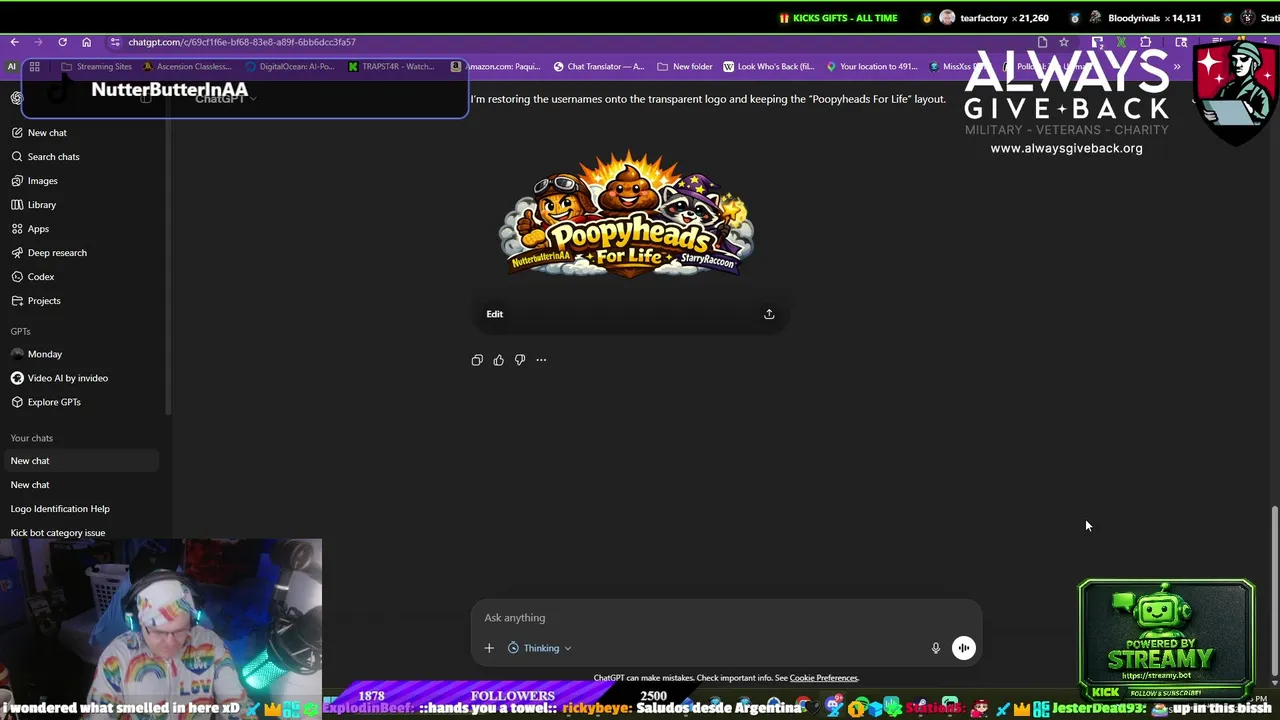Open the browser home button
The image size is (1280, 720).
tap(86, 42)
